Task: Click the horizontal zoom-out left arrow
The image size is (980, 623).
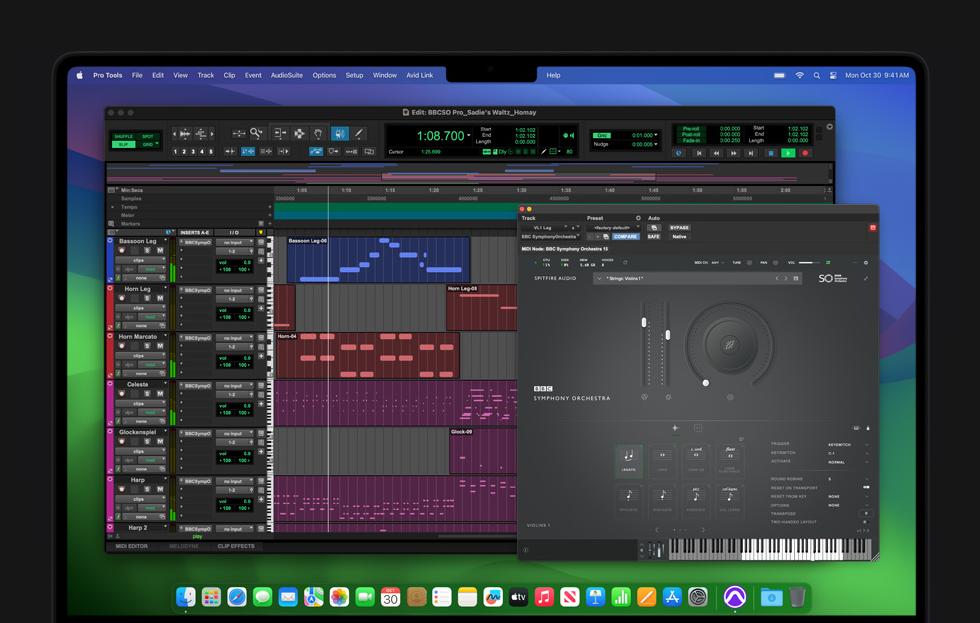Action: pyautogui.click(x=174, y=133)
